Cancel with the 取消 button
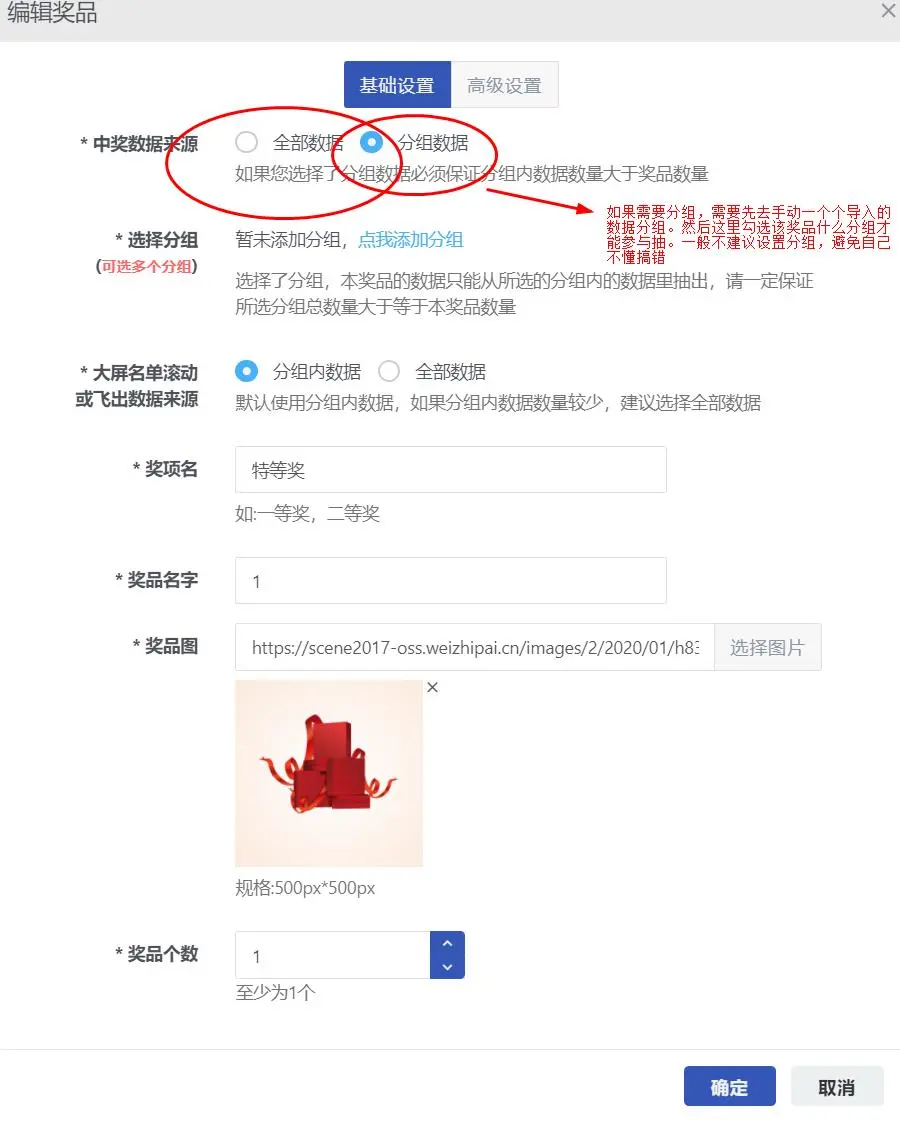Image resolution: width=900 pixels, height=1122 pixels. [x=837, y=1087]
